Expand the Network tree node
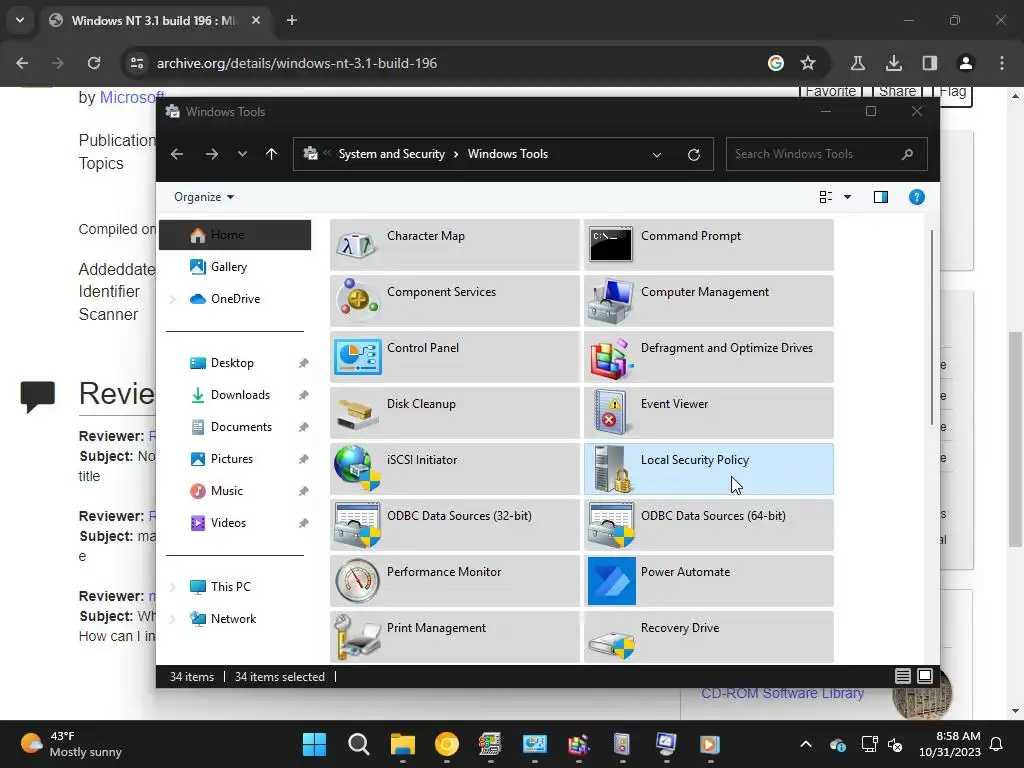Screen dimensions: 1024x768 [172, 619]
